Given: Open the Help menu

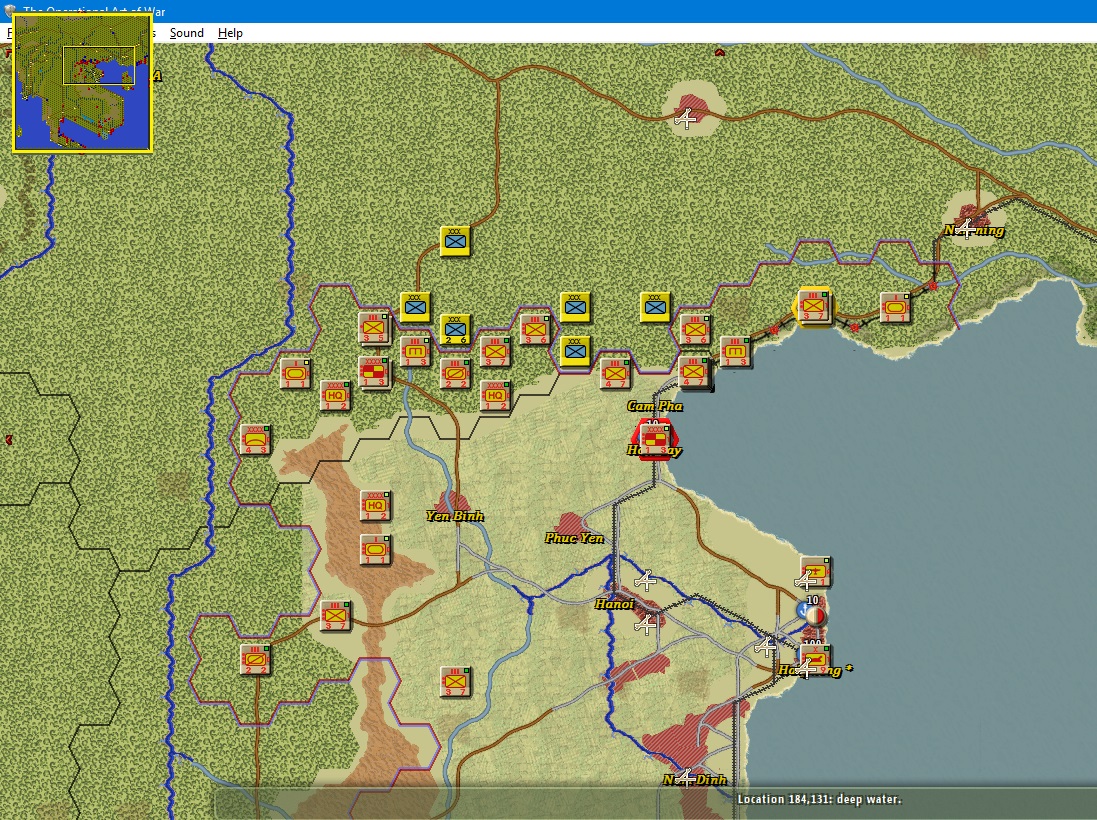Looking at the screenshot, I should tap(230, 33).
